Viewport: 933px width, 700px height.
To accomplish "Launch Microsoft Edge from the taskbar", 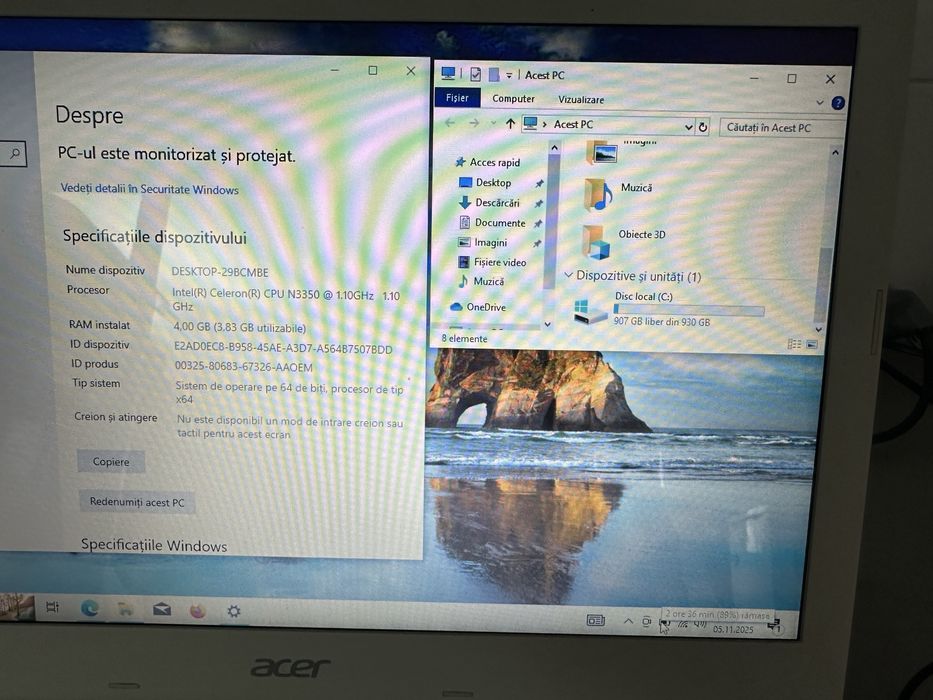I will click(x=90, y=608).
